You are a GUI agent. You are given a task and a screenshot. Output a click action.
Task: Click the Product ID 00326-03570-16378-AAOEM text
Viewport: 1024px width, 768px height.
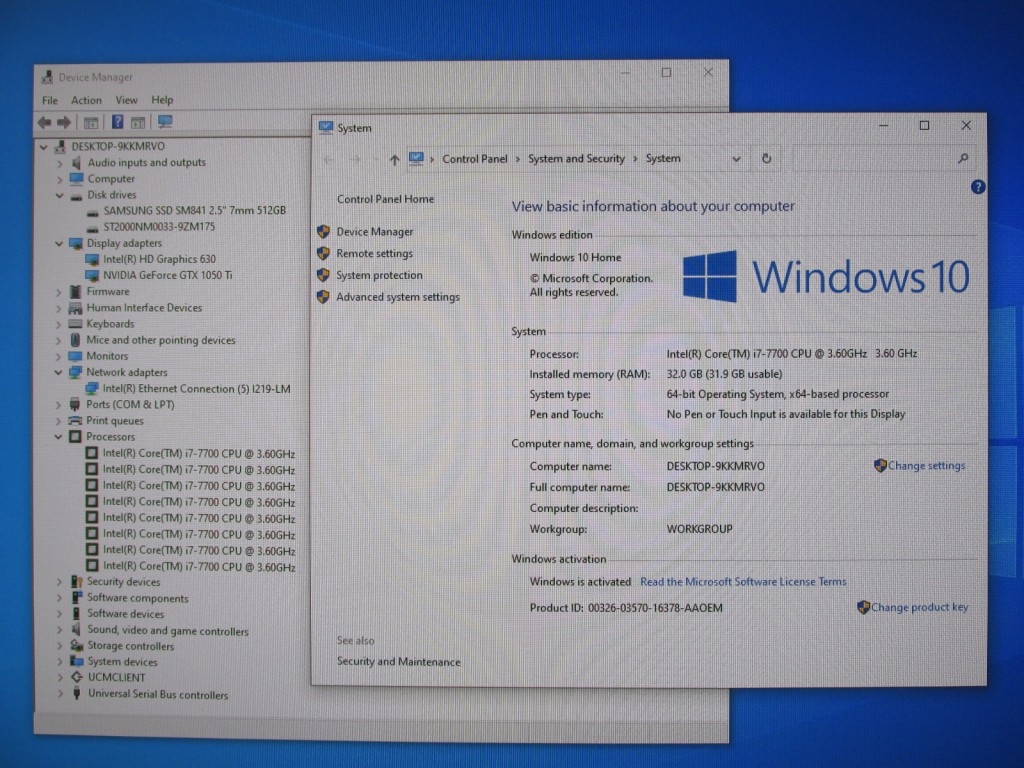(x=626, y=608)
